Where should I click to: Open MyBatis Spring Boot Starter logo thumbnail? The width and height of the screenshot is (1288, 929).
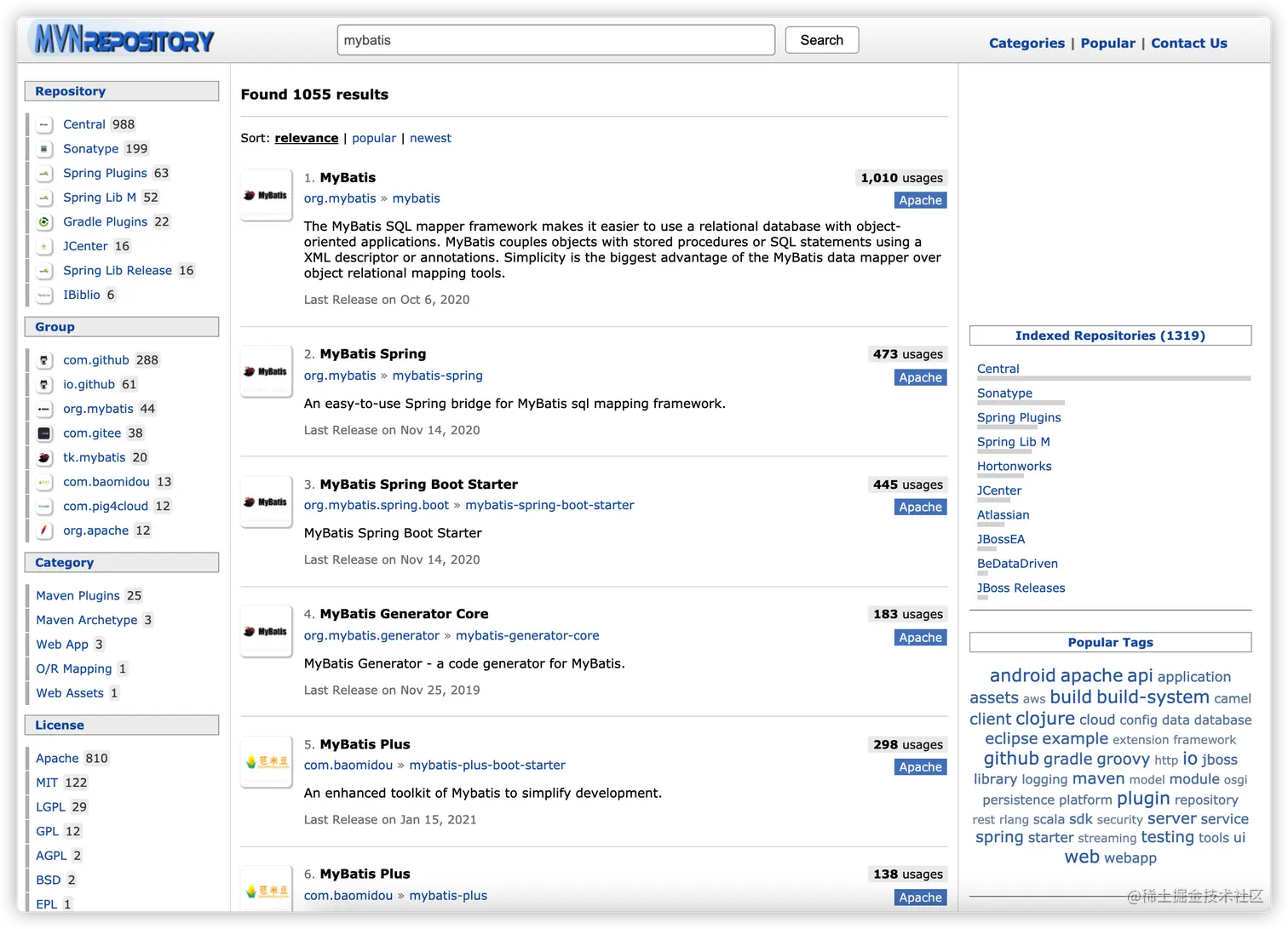tap(267, 502)
